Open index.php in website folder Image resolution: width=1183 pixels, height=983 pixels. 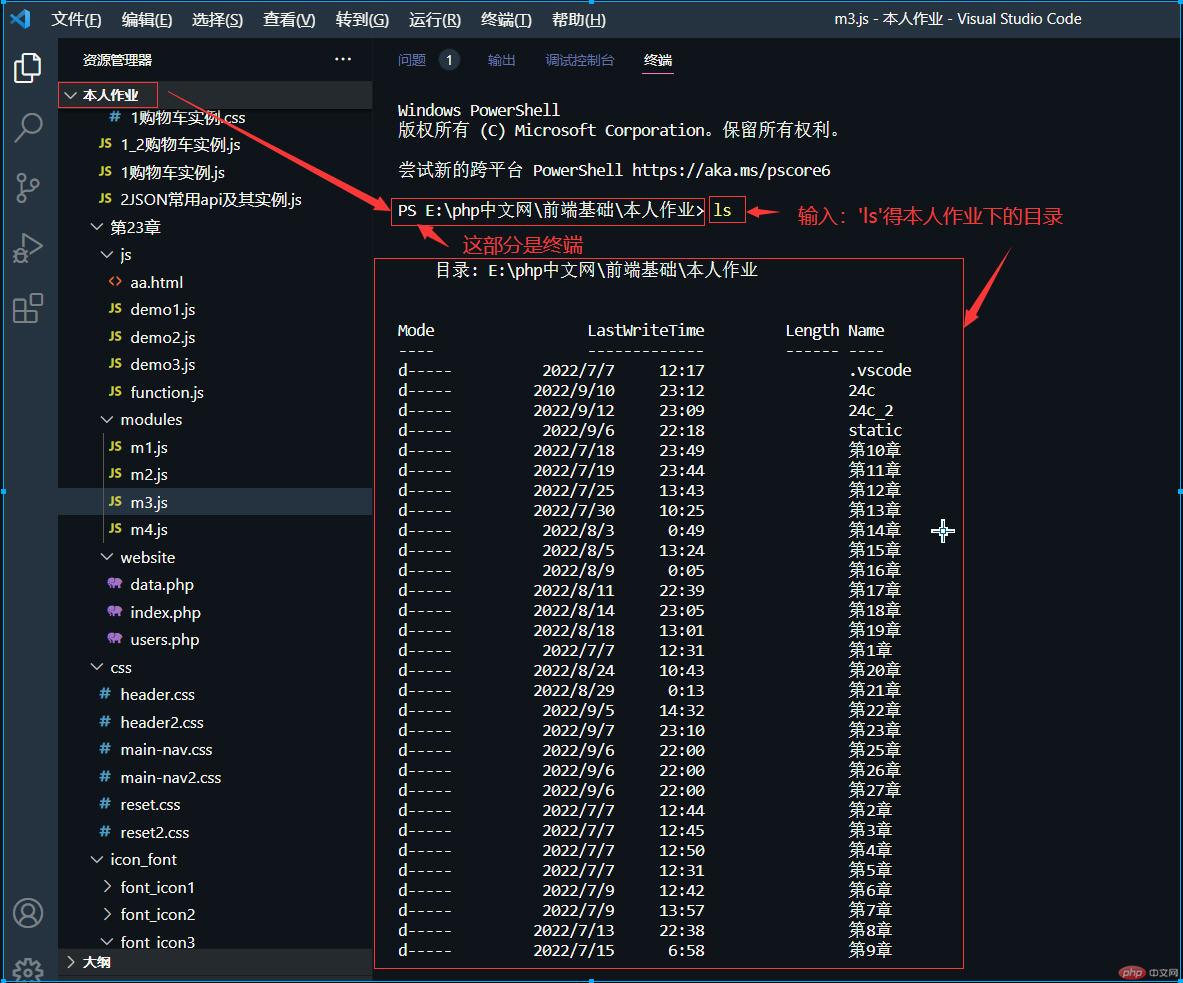coord(165,612)
